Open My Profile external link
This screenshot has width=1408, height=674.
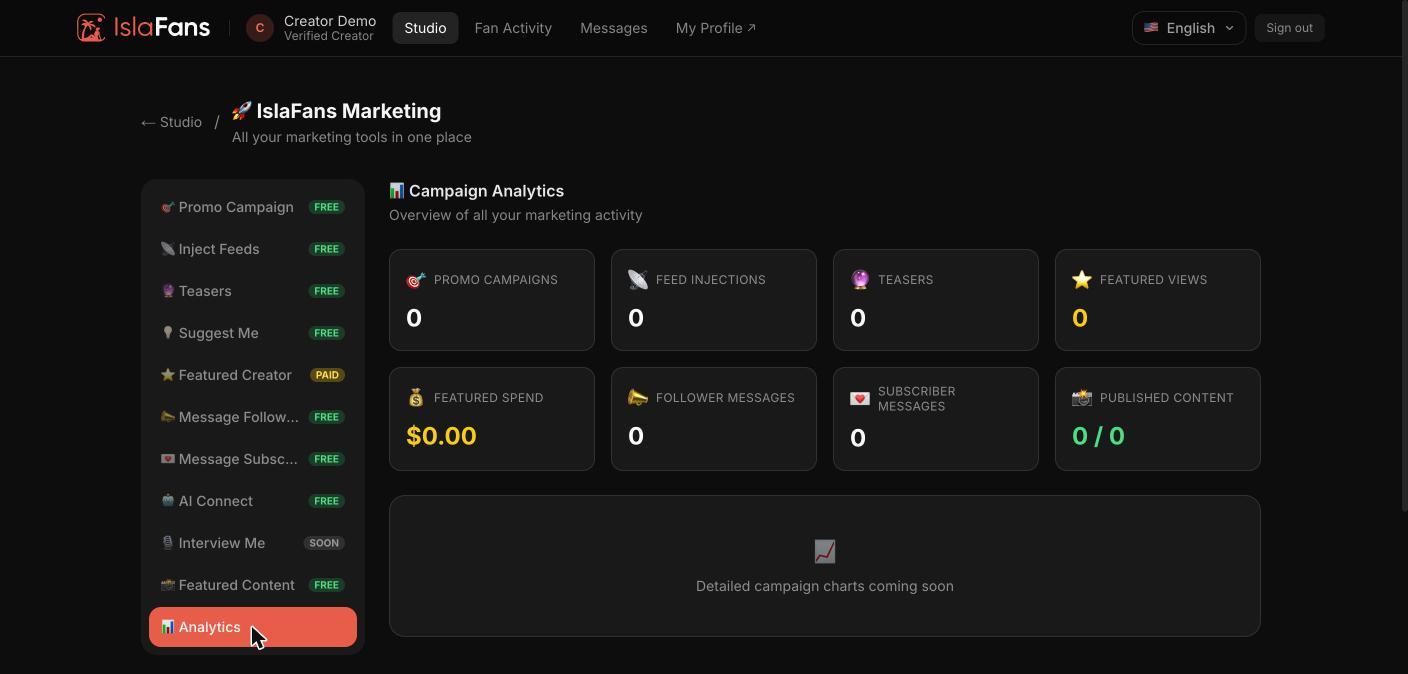(x=716, y=28)
